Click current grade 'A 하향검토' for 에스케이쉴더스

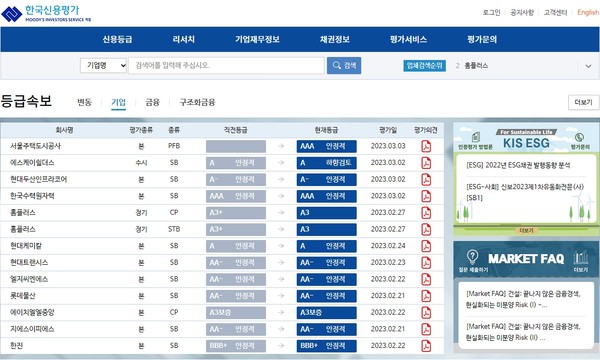coord(326,163)
